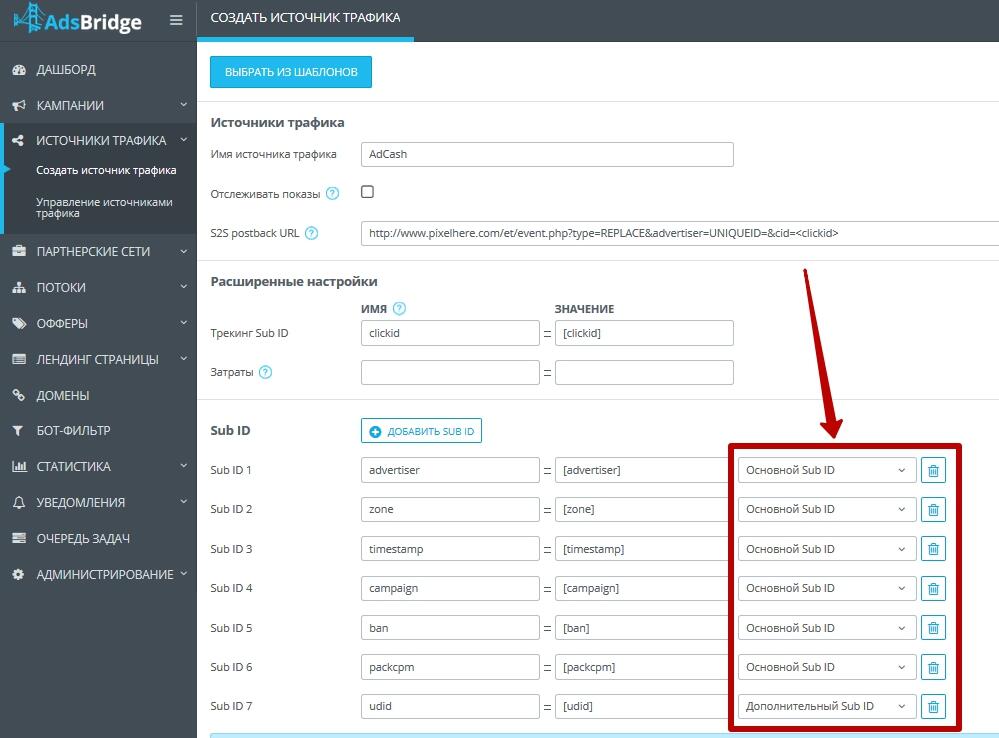
Task: Open Sub ID 2 type dropdown
Action: [x=827, y=509]
